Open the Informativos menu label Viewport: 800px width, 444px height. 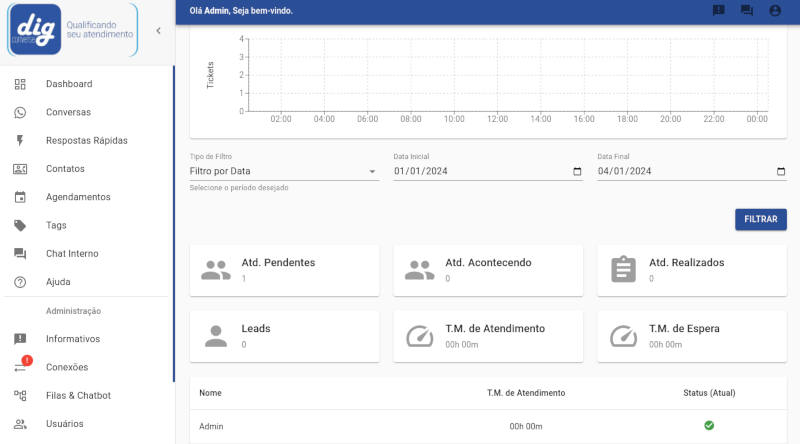point(73,339)
